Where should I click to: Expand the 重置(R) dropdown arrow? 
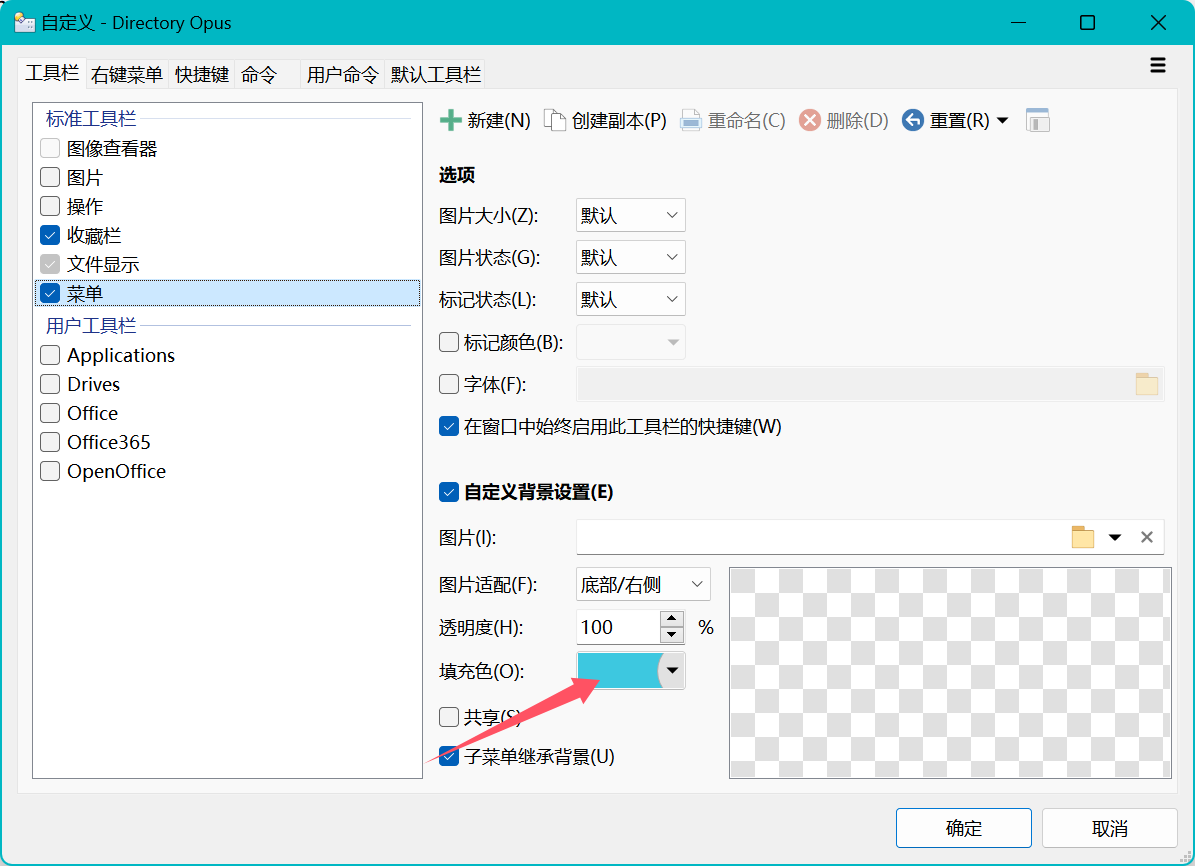pyautogui.click(x=1003, y=120)
